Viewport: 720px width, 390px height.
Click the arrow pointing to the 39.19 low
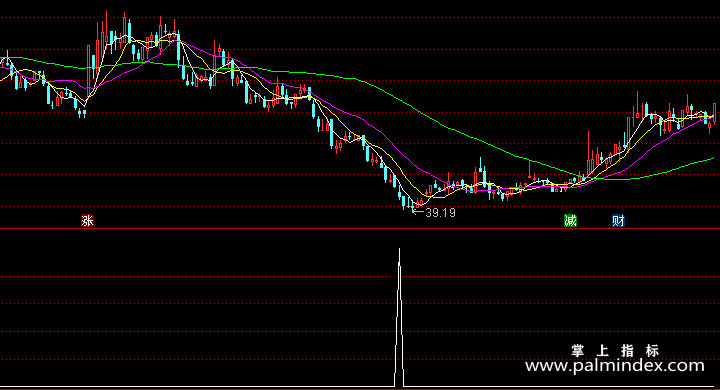tap(417, 211)
